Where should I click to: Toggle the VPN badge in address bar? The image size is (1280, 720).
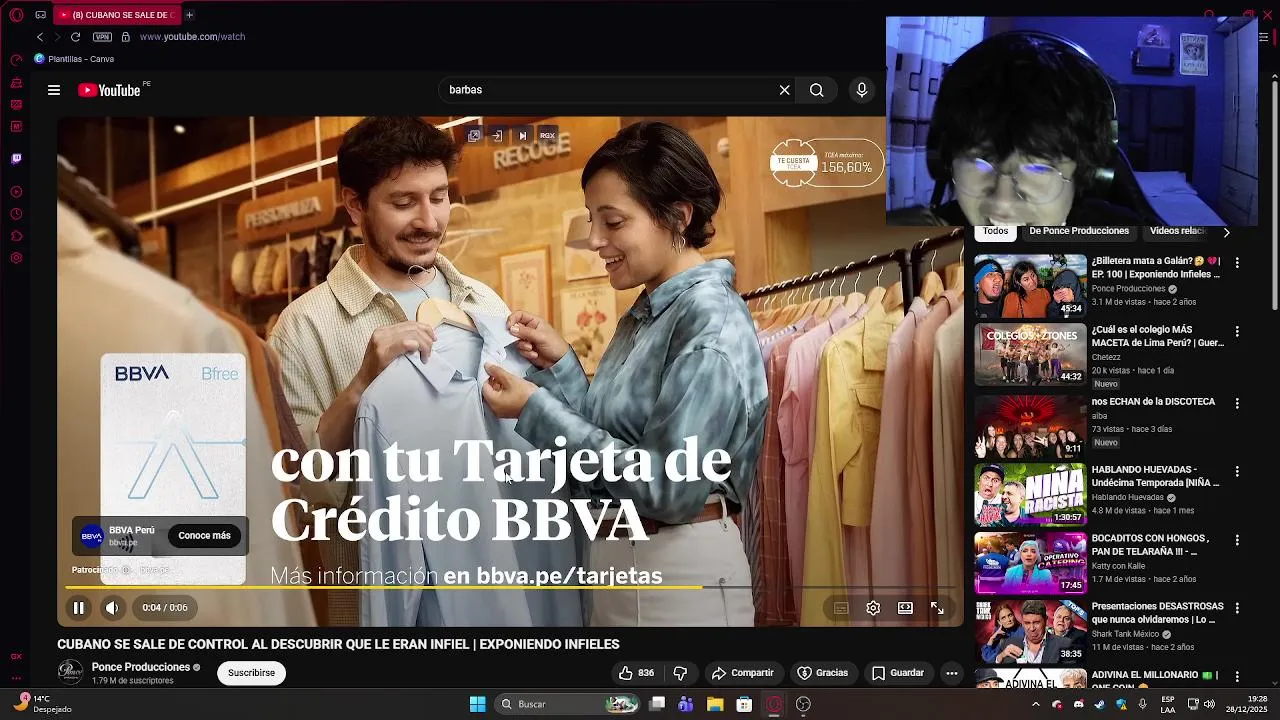[x=102, y=37]
